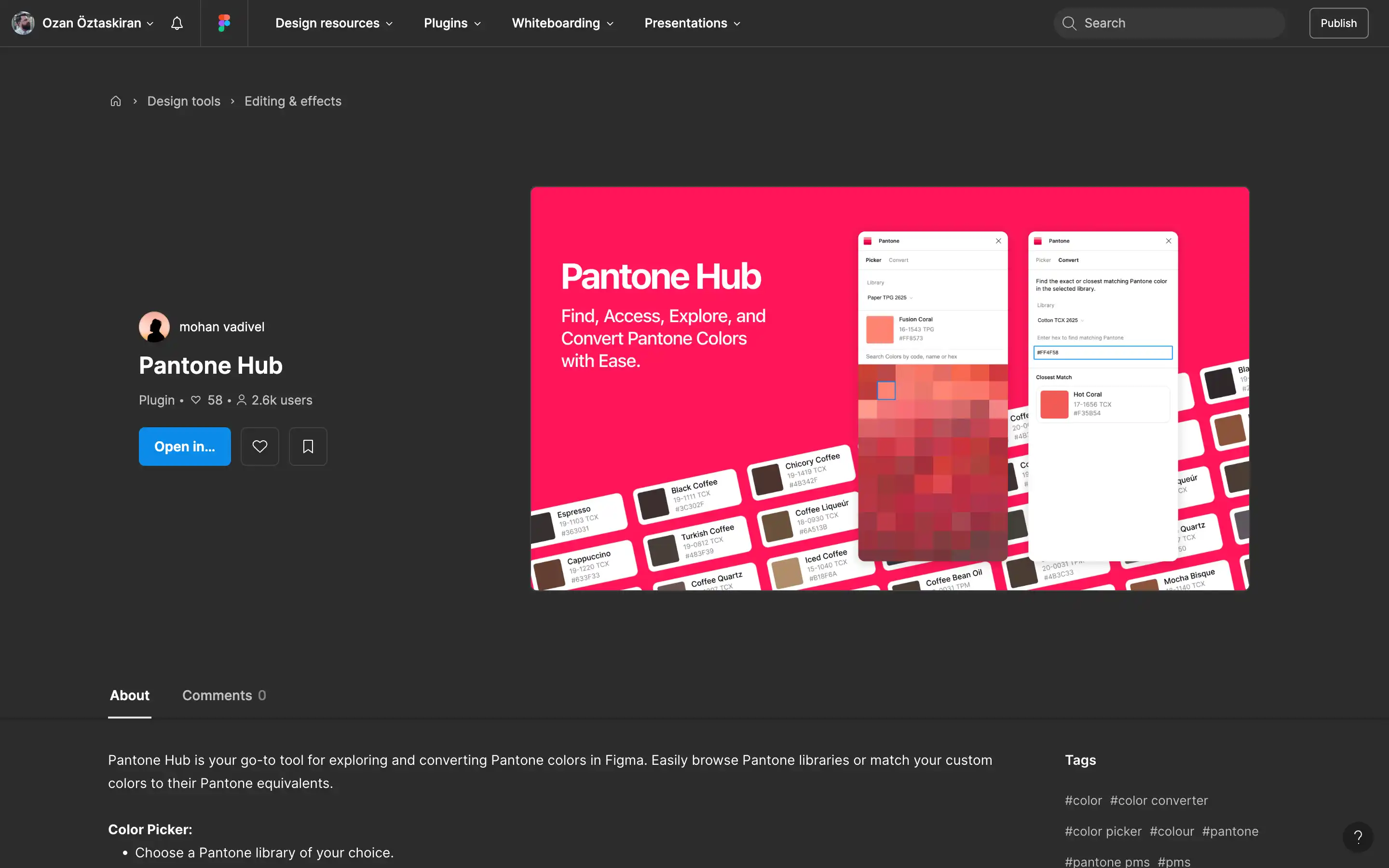
Task: Go to Figma Community home via logo
Action: [224, 23]
